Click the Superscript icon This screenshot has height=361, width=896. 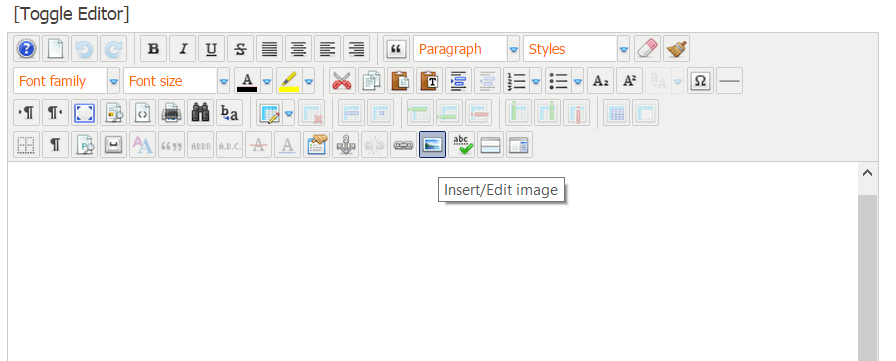pyautogui.click(x=629, y=81)
